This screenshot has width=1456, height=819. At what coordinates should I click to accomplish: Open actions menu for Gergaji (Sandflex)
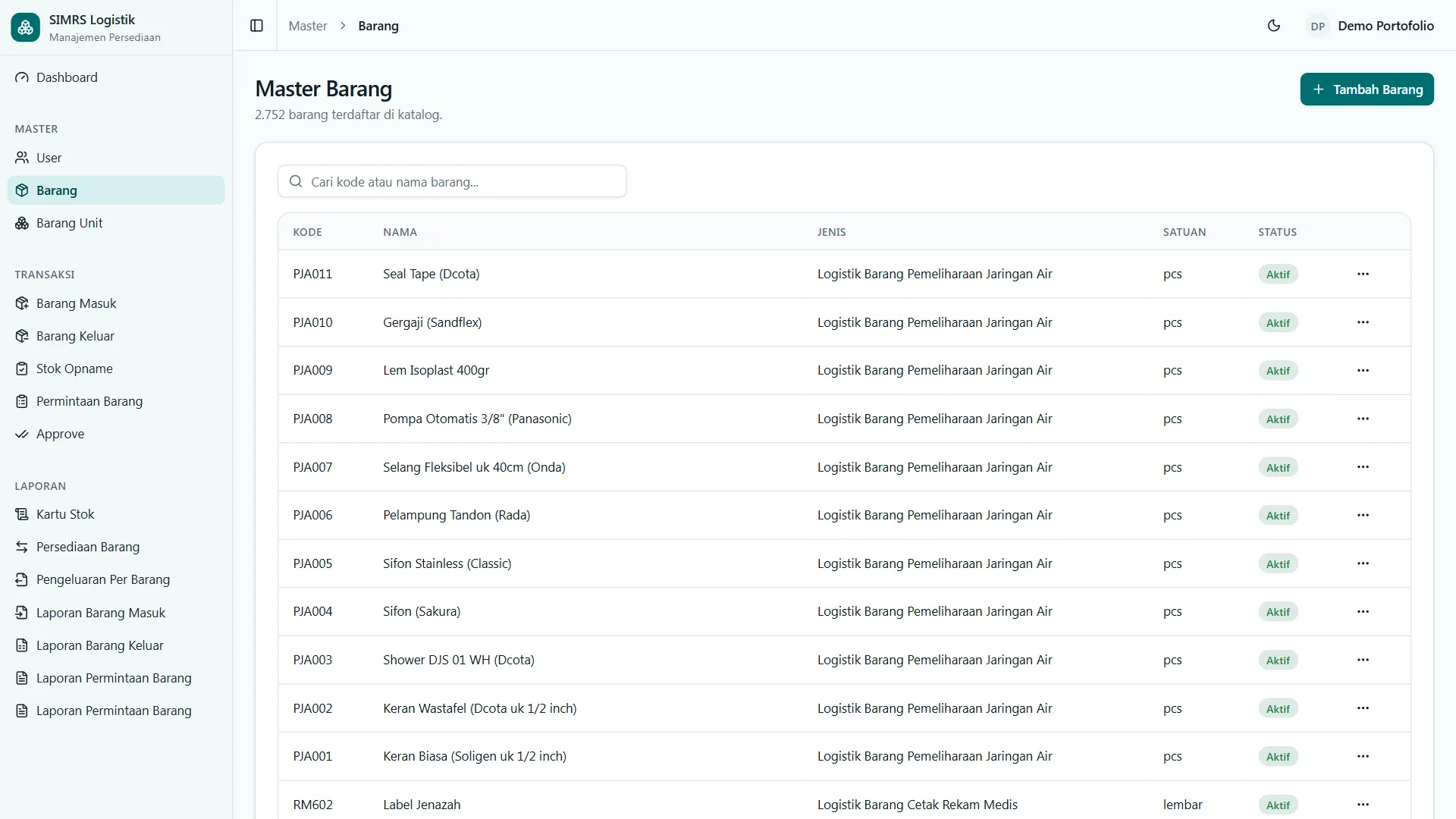pos(1363,322)
